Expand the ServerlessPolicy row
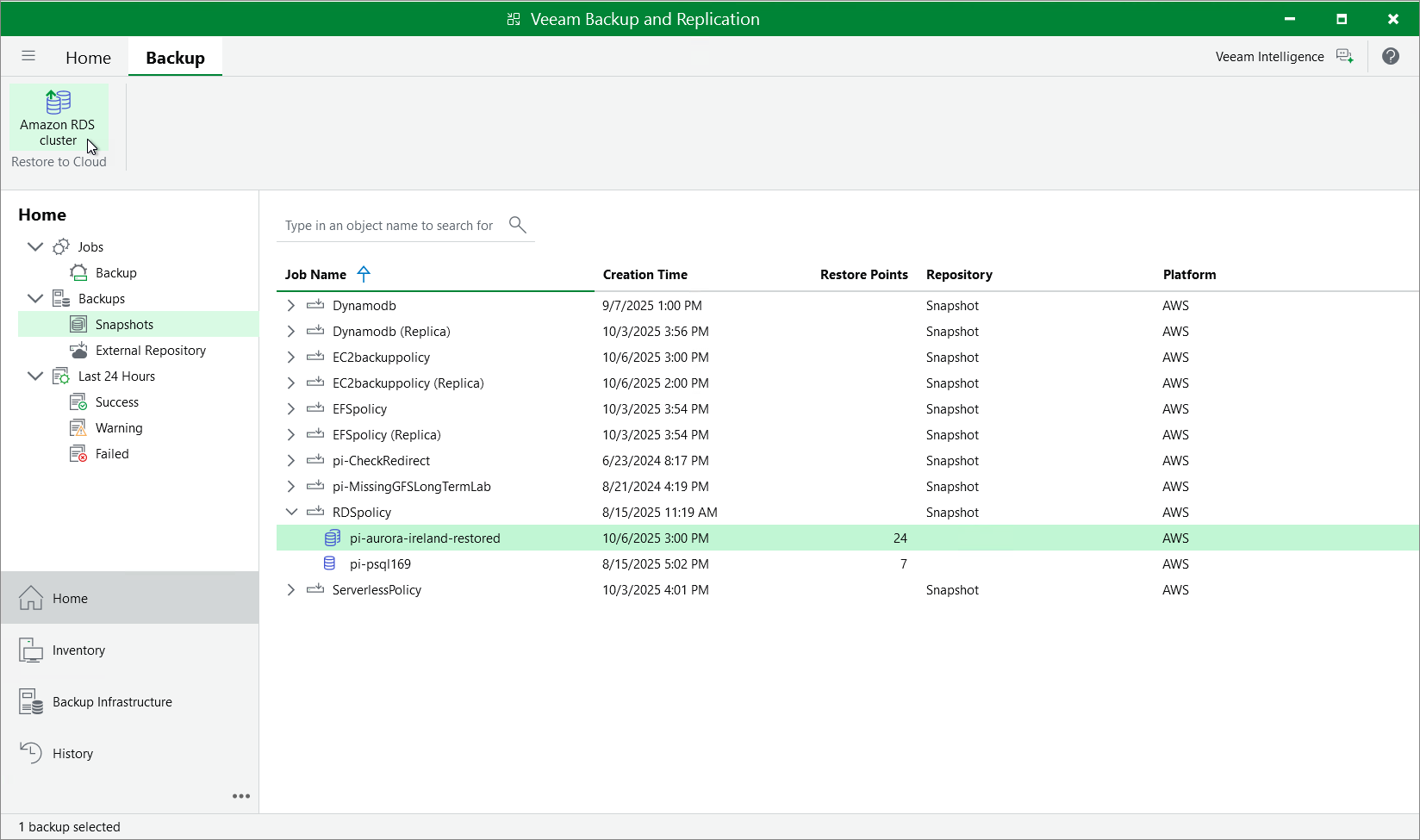This screenshot has width=1420, height=840. 291,589
